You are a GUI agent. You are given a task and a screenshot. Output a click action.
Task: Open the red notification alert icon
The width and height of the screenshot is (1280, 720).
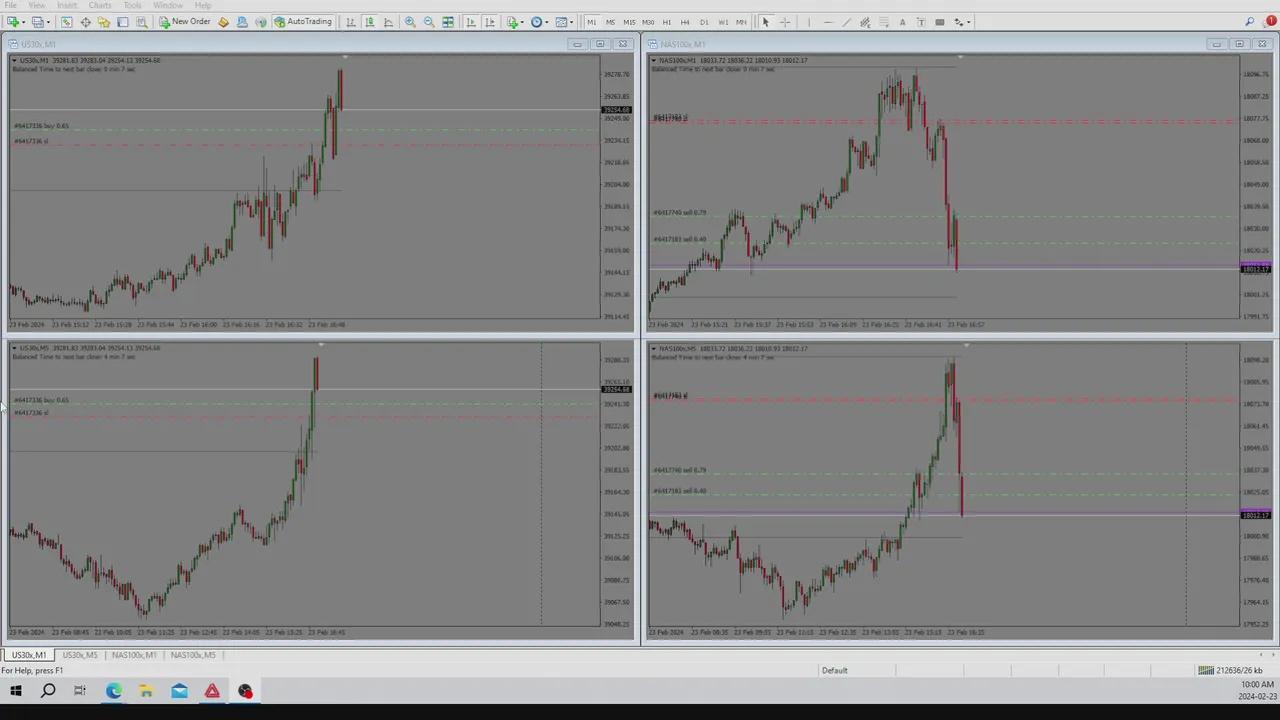tap(1270, 20)
